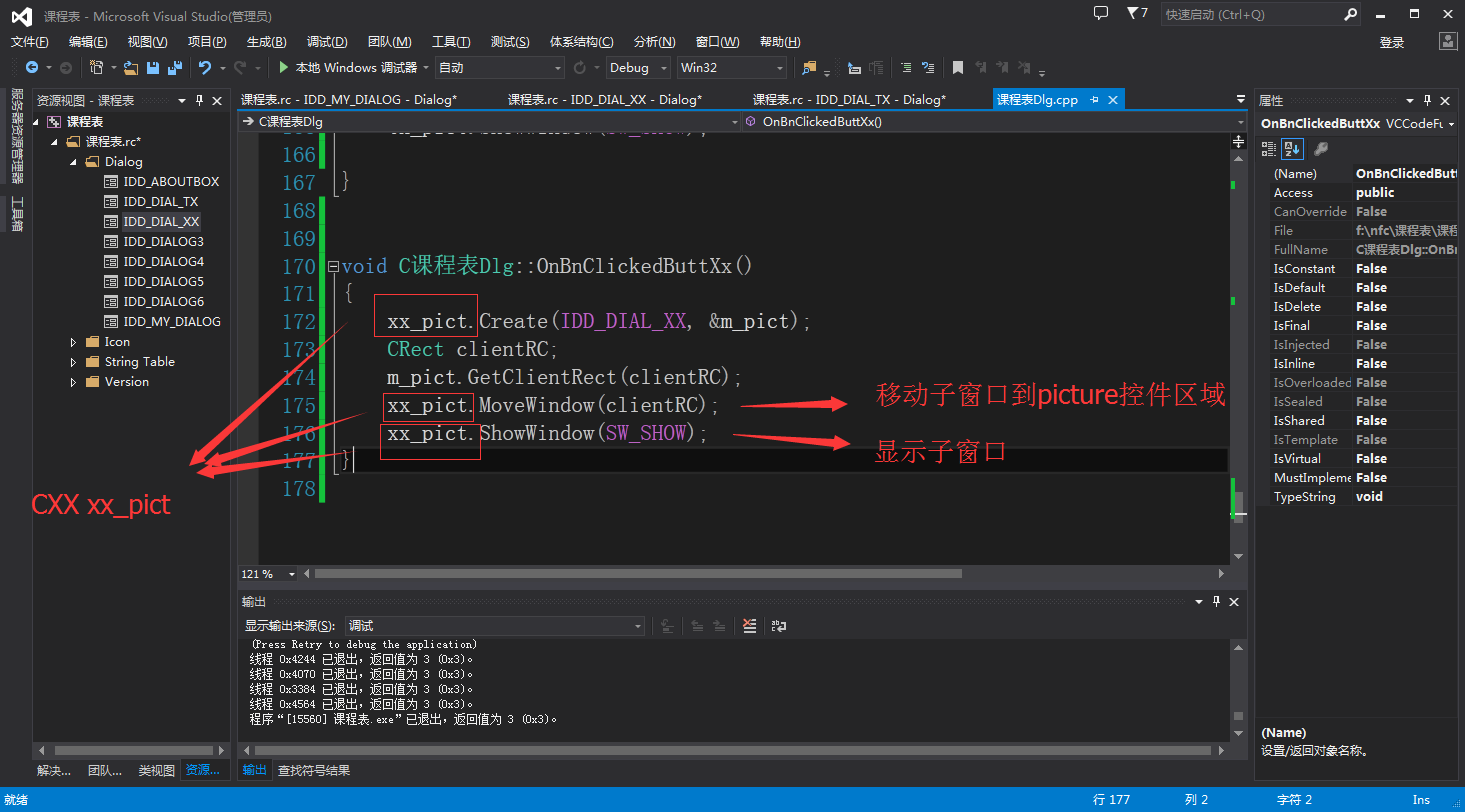
Task: Select IDD_MY_DIALOG in resource tree
Action: 172,321
